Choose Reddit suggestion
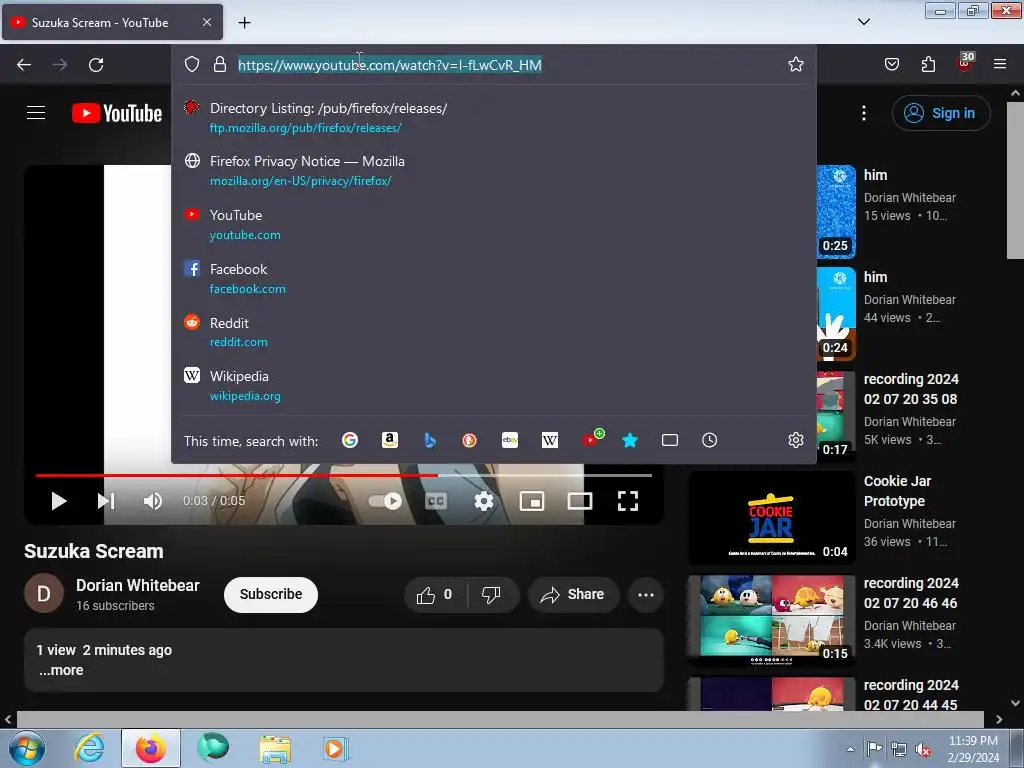The width and height of the screenshot is (1024, 768). [x=494, y=332]
